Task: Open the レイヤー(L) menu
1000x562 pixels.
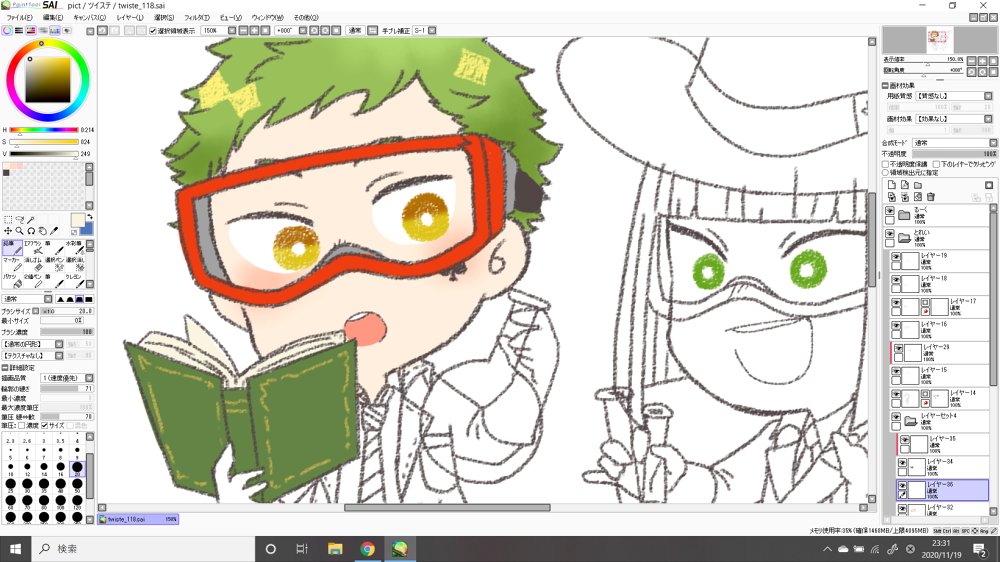Action: click(x=129, y=17)
